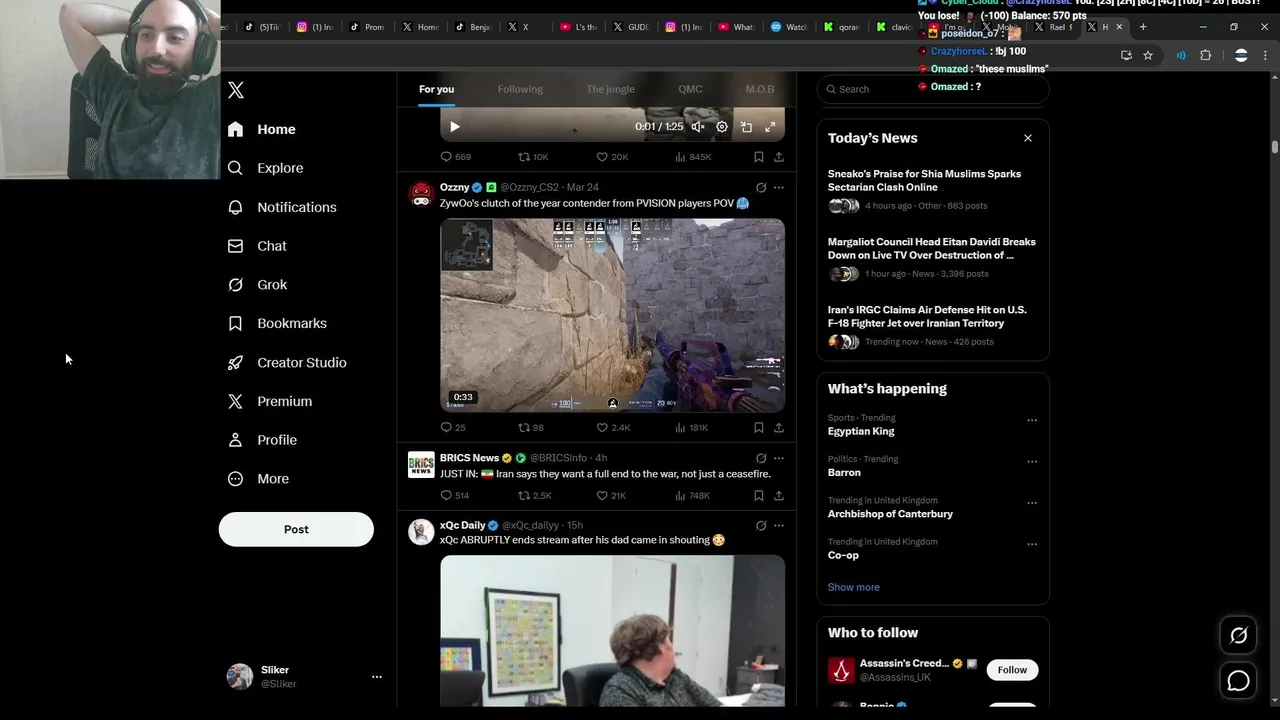This screenshot has width=1280, height=720.
Task: Bookmark the BRICS News post
Action: (759, 496)
